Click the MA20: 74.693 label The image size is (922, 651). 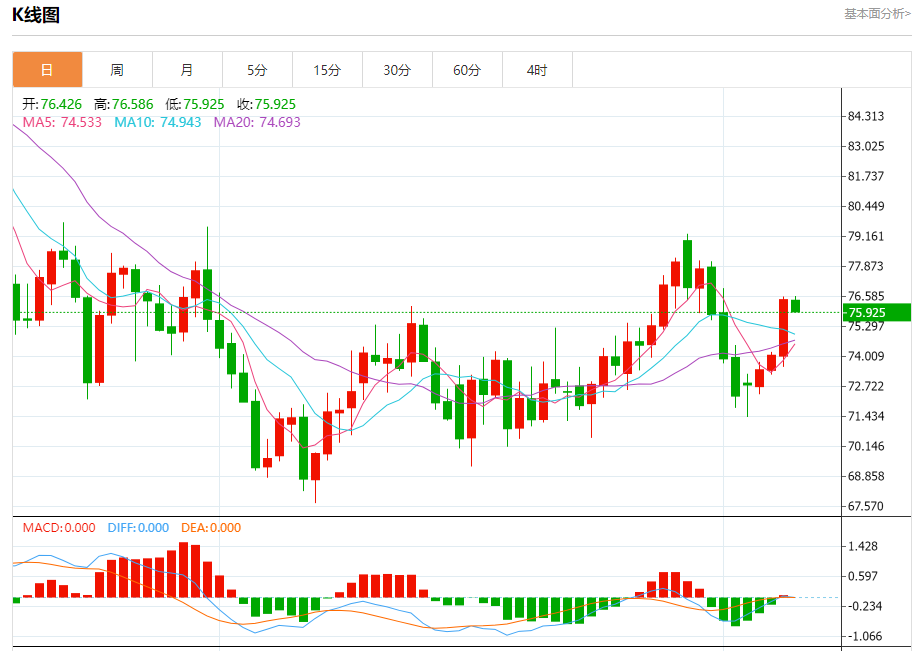point(257,122)
